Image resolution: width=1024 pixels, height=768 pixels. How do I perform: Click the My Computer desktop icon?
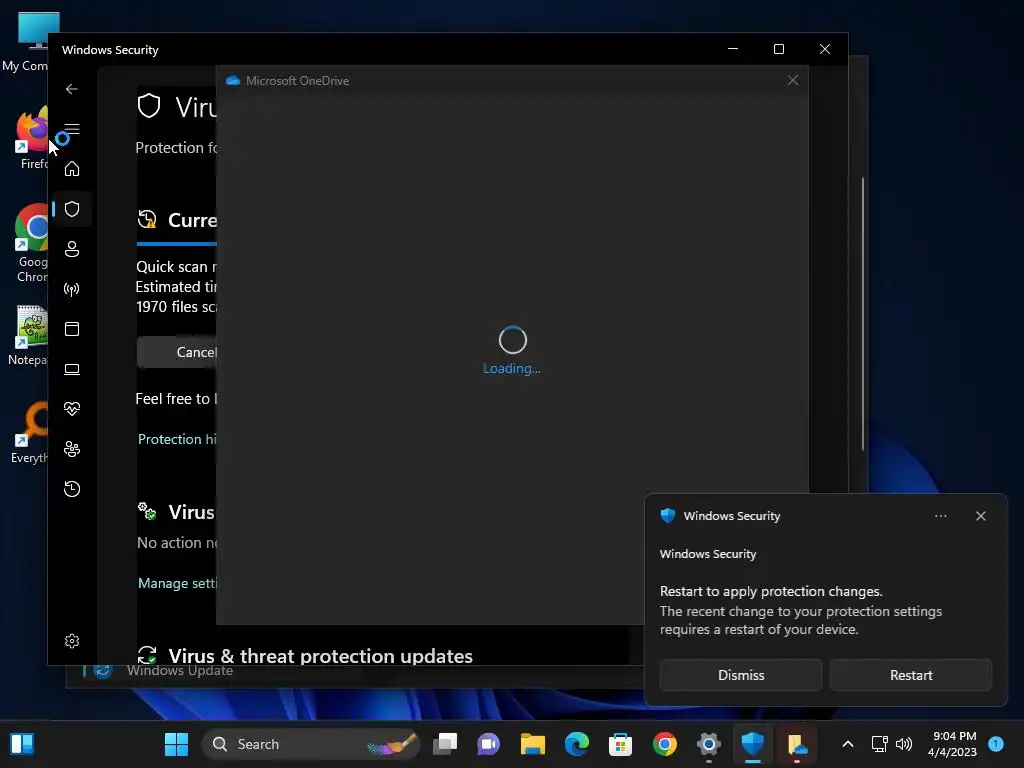click(x=29, y=42)
